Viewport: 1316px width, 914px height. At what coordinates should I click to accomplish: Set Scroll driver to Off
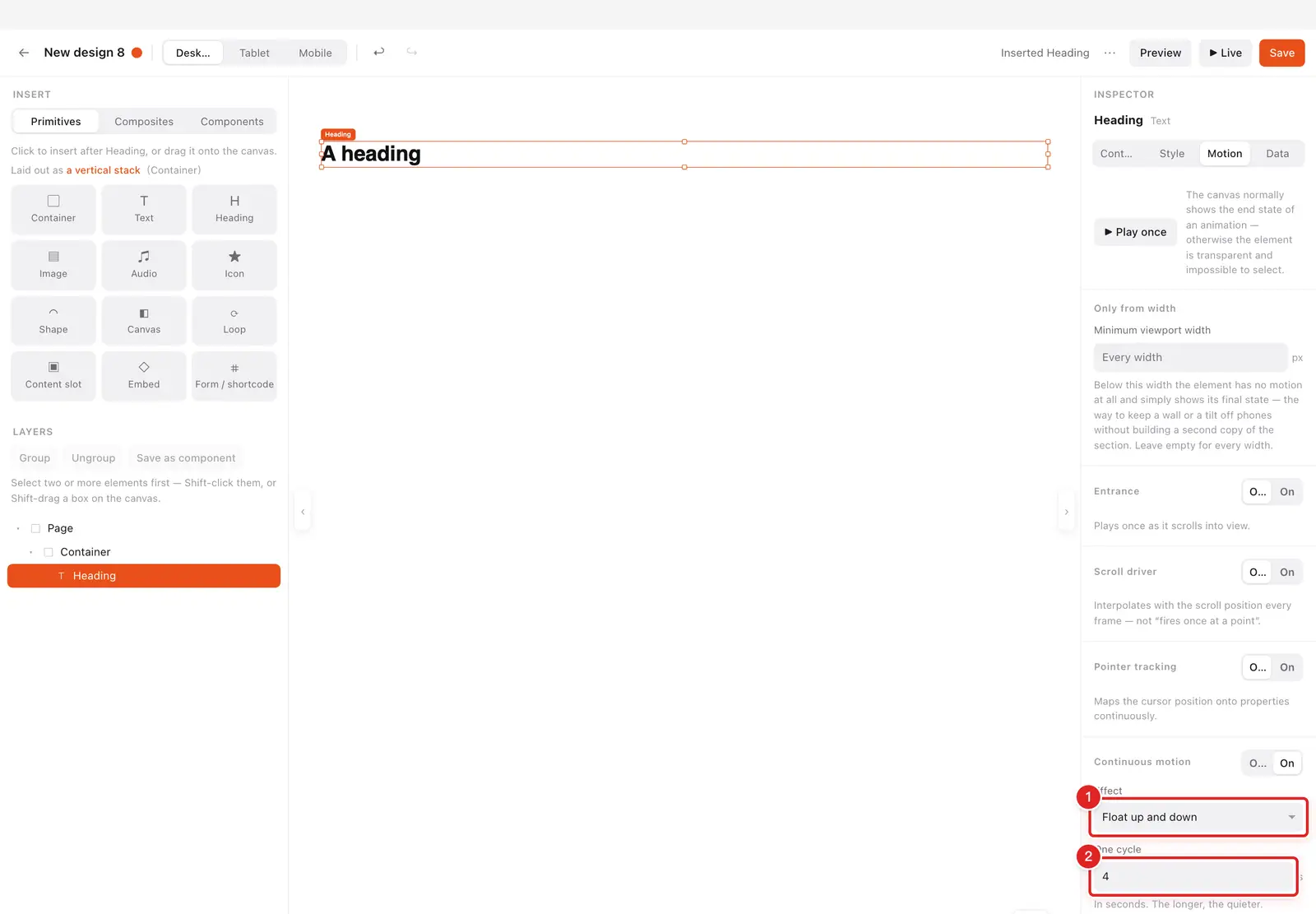pos(1258,572)
